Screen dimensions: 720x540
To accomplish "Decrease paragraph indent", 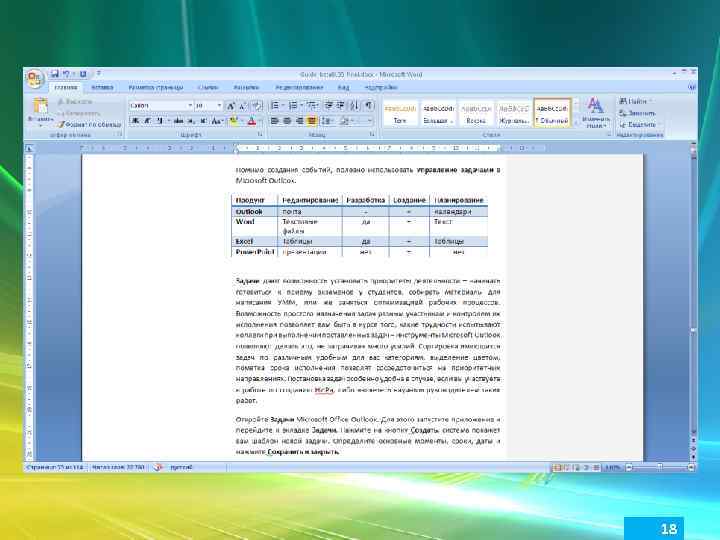I will click(328, 106).
